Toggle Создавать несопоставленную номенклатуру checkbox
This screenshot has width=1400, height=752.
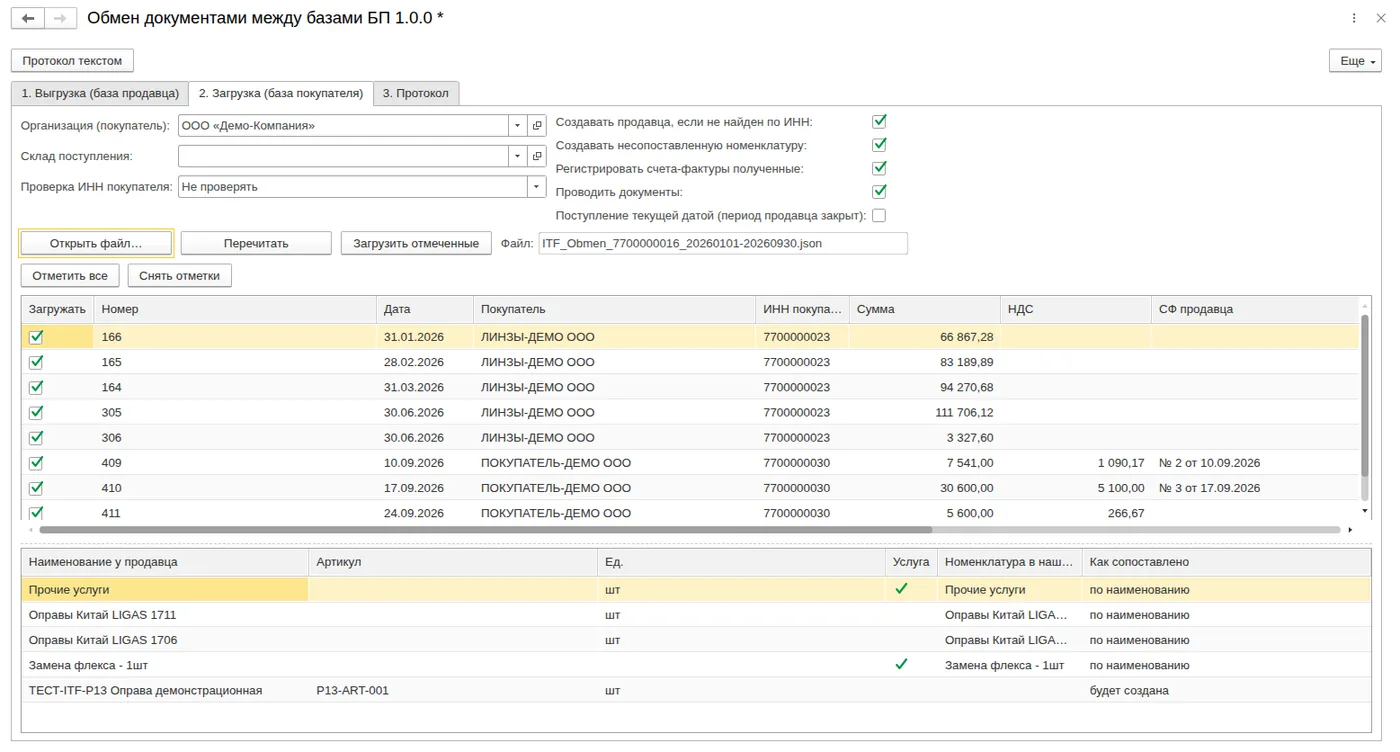[879, 145]
